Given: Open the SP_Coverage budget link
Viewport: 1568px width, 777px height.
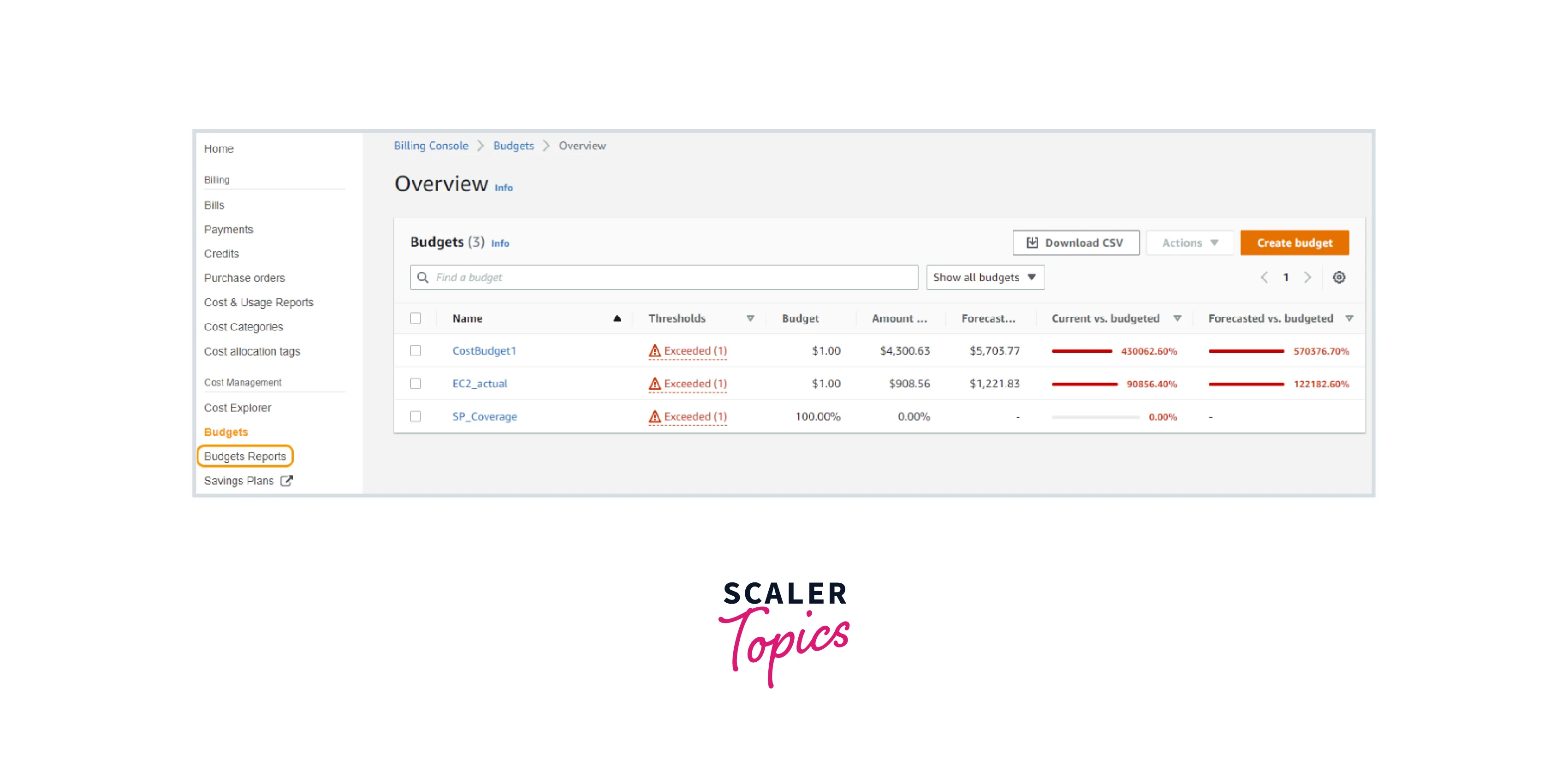Looking at the screenshot, I should coord(484,416).
